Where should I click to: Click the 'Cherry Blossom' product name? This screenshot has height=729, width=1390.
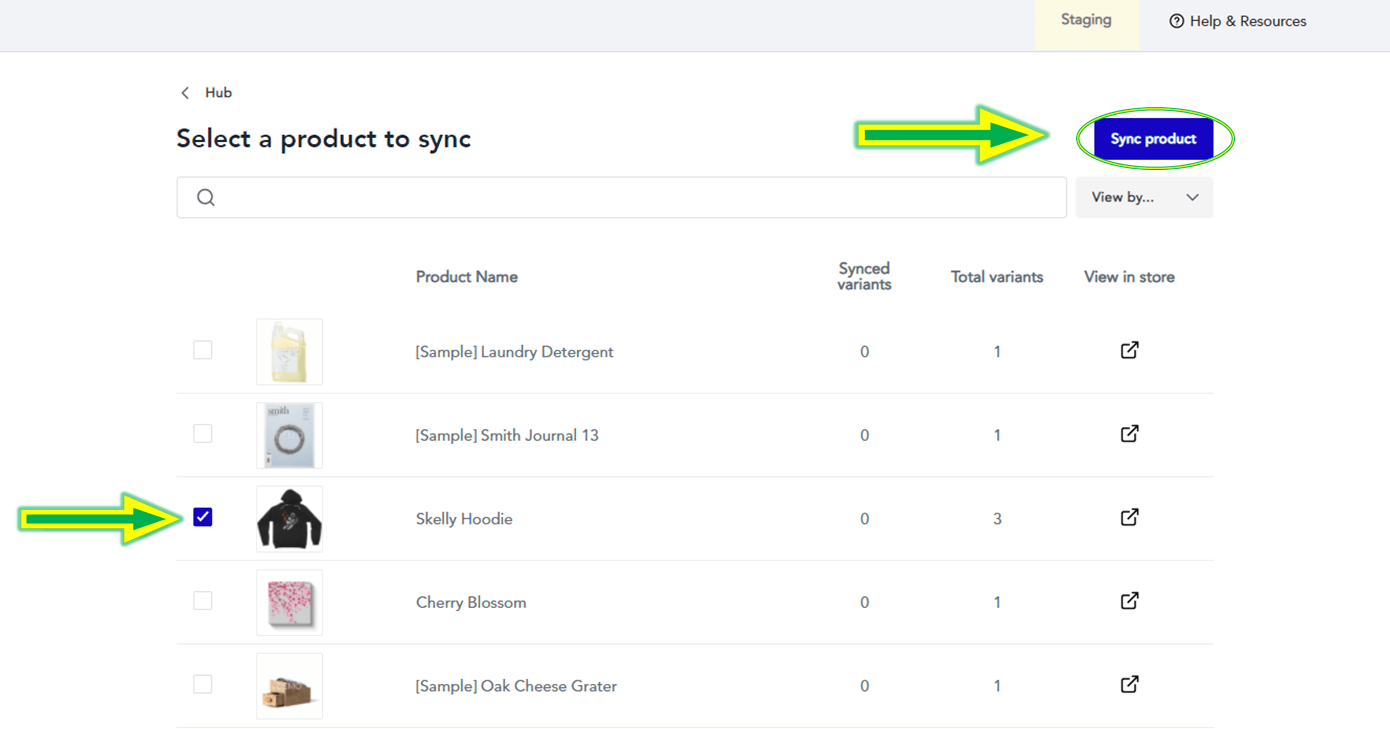pyautogui.click(x=471, y=602)
